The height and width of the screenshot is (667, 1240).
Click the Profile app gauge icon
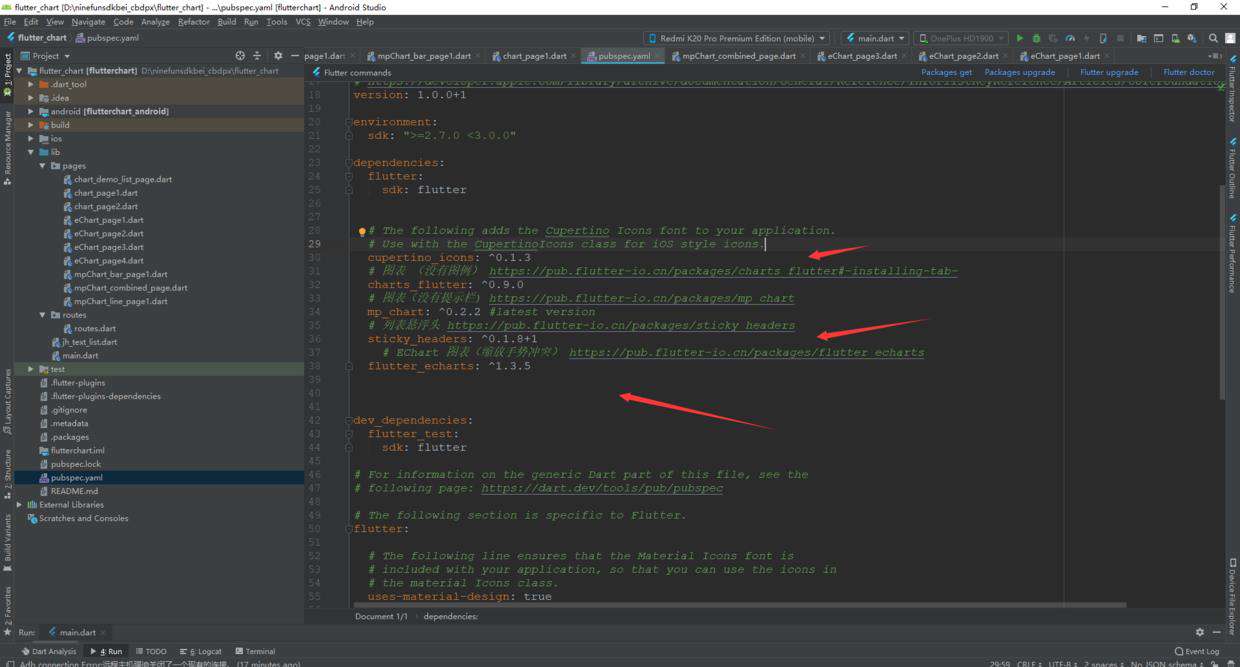[1070, 38]
